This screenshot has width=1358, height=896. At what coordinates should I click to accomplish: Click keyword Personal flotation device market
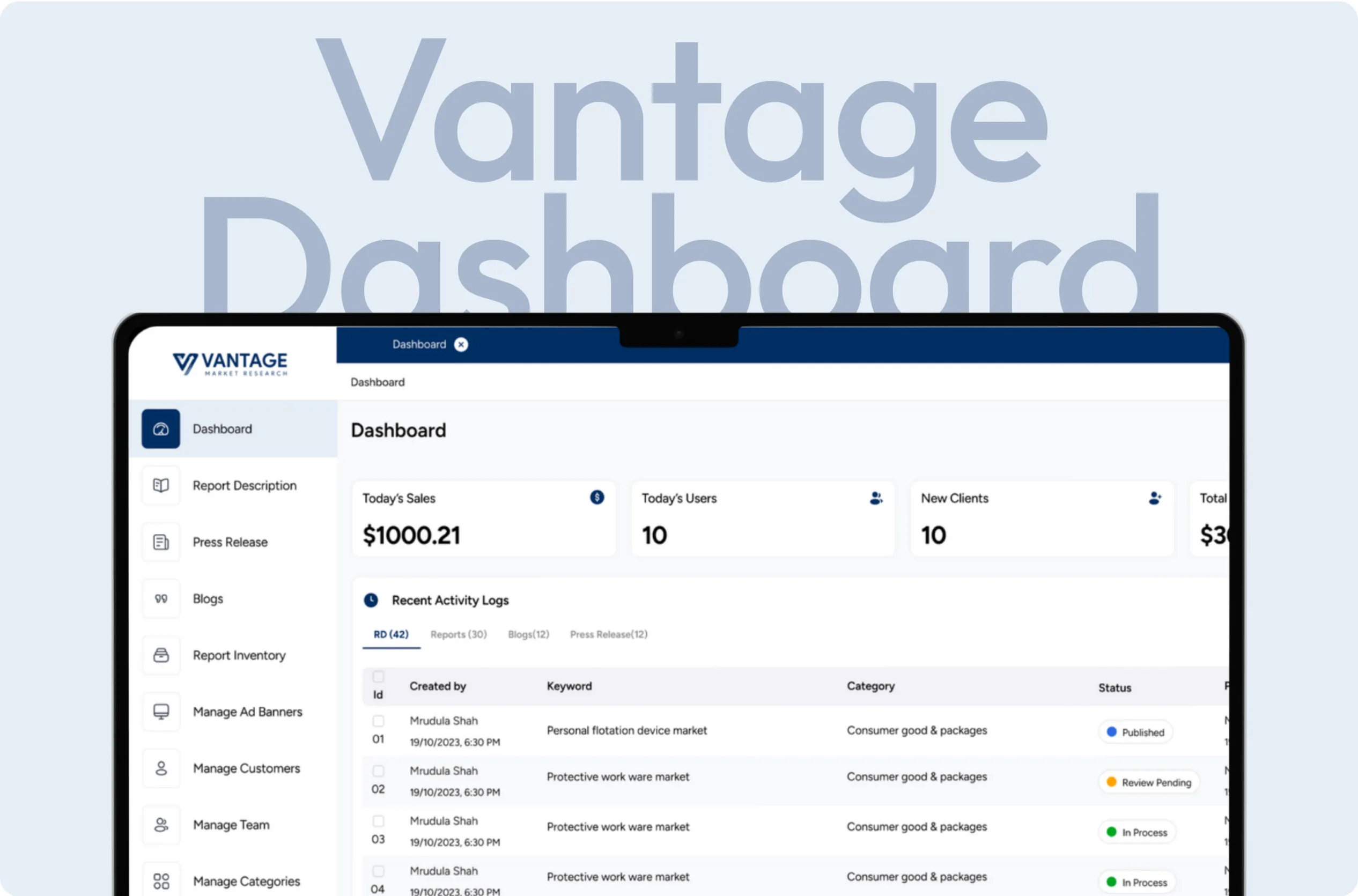tap(626, 730)
